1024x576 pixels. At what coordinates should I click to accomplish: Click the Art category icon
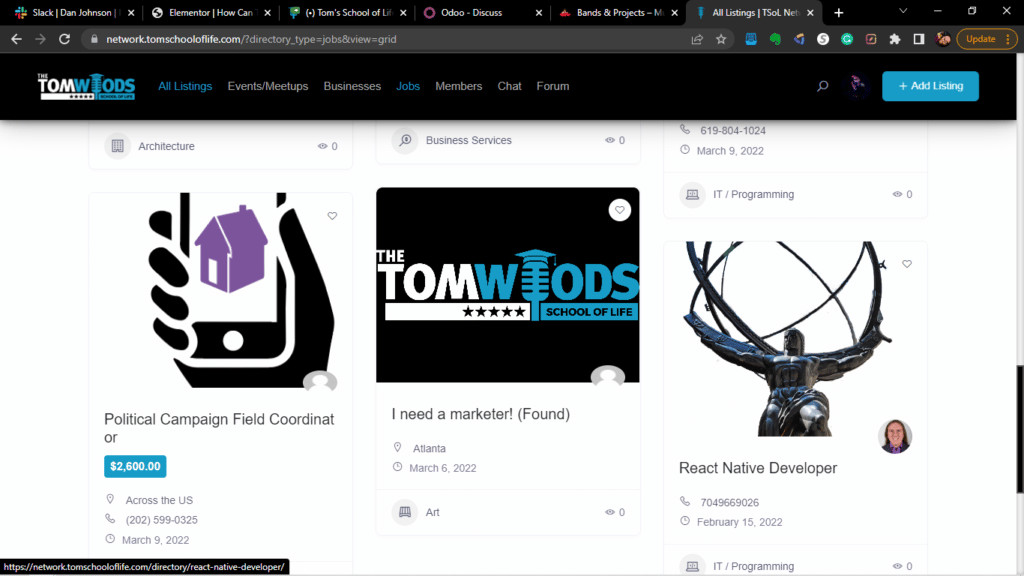tap(405, 512)
